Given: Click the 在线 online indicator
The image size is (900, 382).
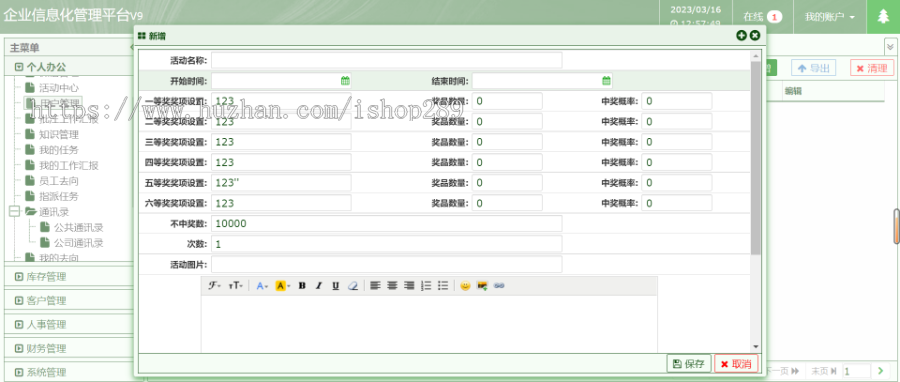Looking at the screenshot, I should 762,17.
